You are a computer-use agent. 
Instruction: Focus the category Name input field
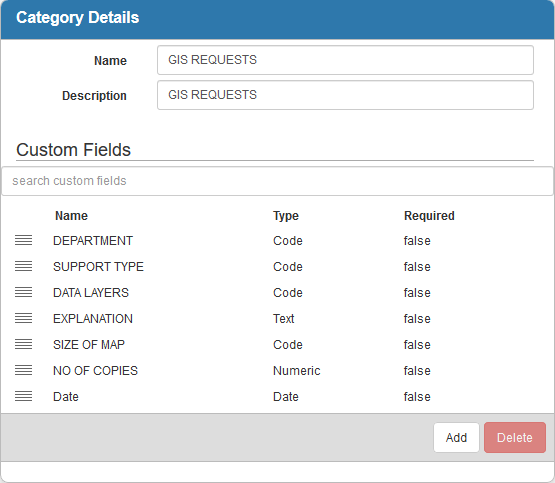(x=345, y=60)
